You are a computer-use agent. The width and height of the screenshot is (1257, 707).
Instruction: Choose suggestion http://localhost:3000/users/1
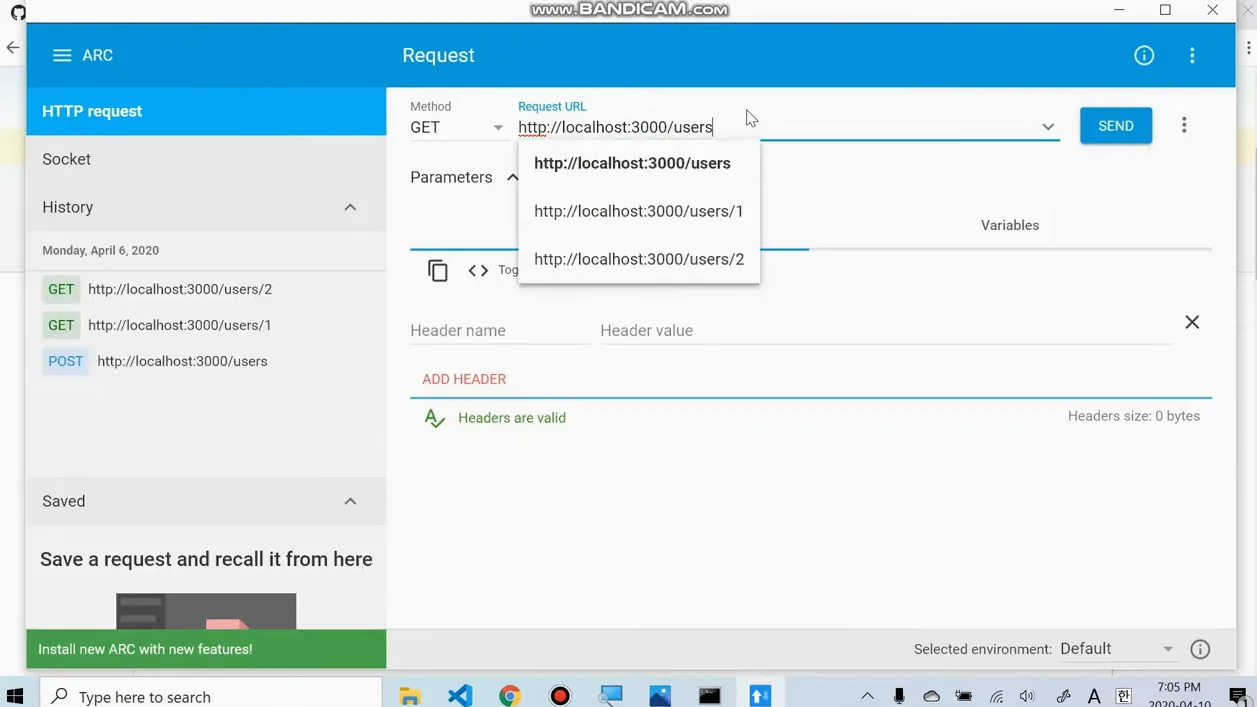pos(639,211)
